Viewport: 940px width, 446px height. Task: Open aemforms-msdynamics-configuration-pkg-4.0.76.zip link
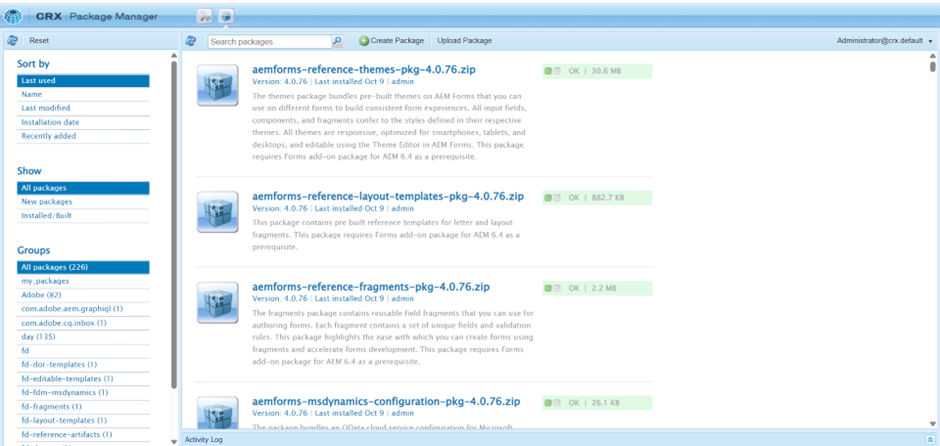pos(386,402)
